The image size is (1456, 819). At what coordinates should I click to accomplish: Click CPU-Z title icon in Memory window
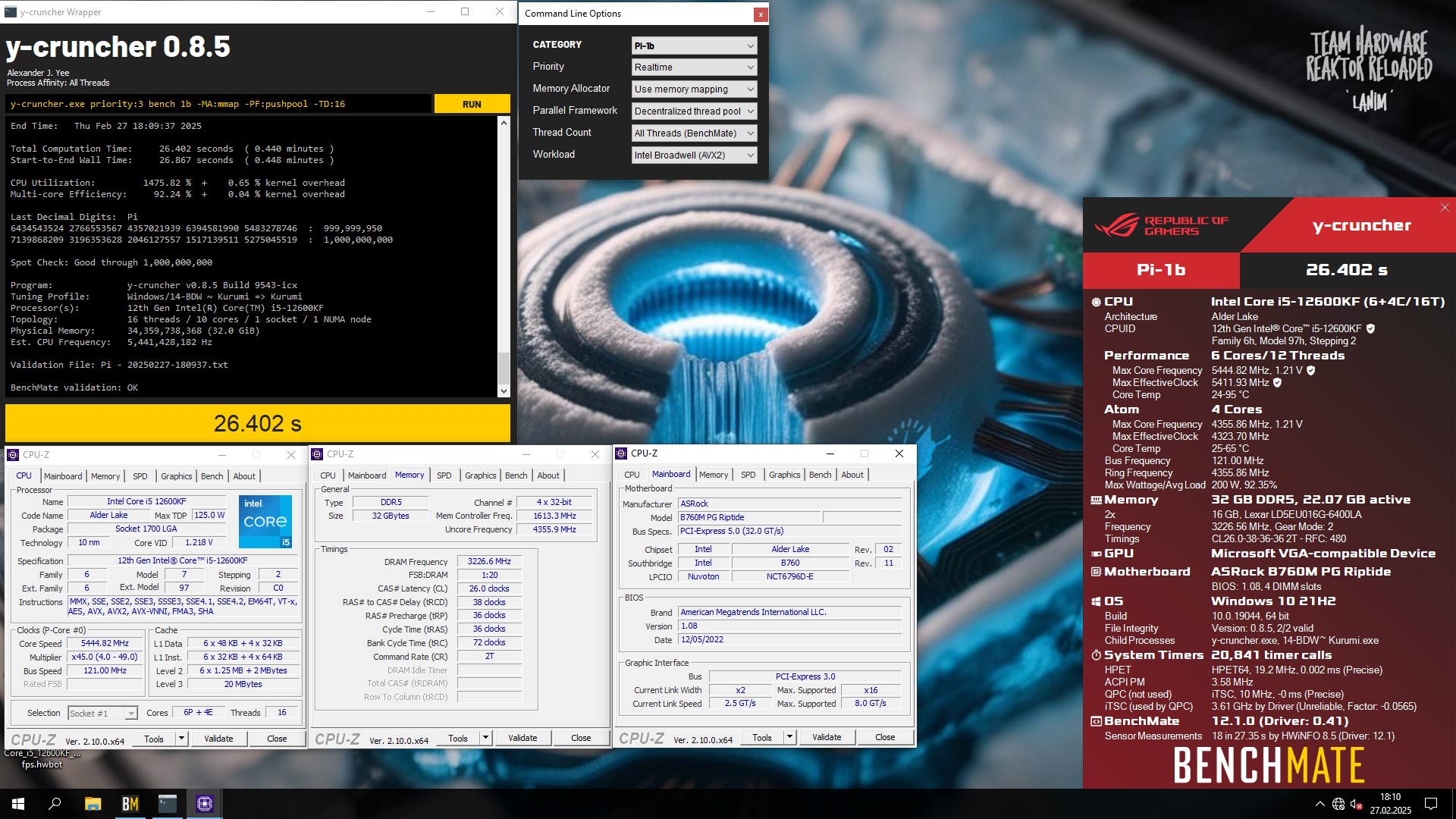[318, 454]
